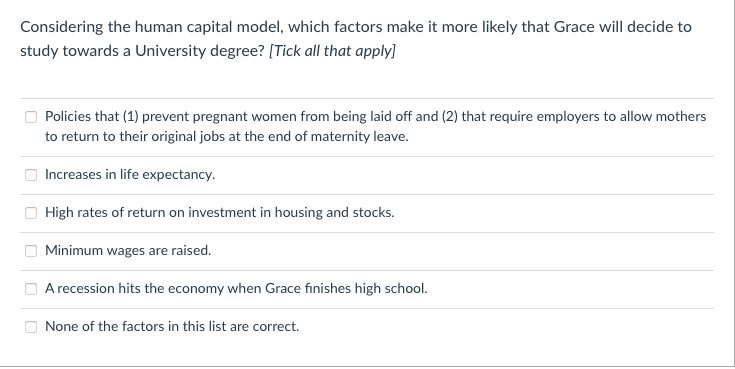Click the "to return to their original jobs" line
The height and width of the screenshot is (369, 735).
[x=227, y=136]
